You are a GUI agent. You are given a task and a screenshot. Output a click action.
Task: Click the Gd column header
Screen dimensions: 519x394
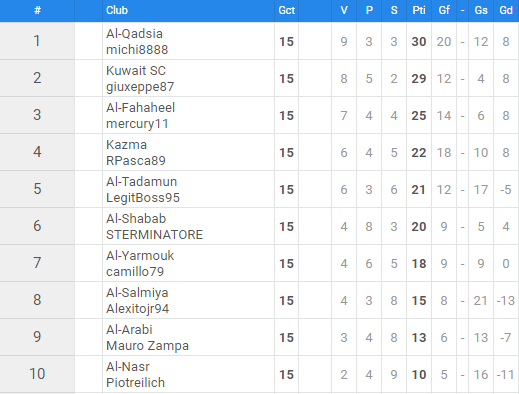click(506, 10)
